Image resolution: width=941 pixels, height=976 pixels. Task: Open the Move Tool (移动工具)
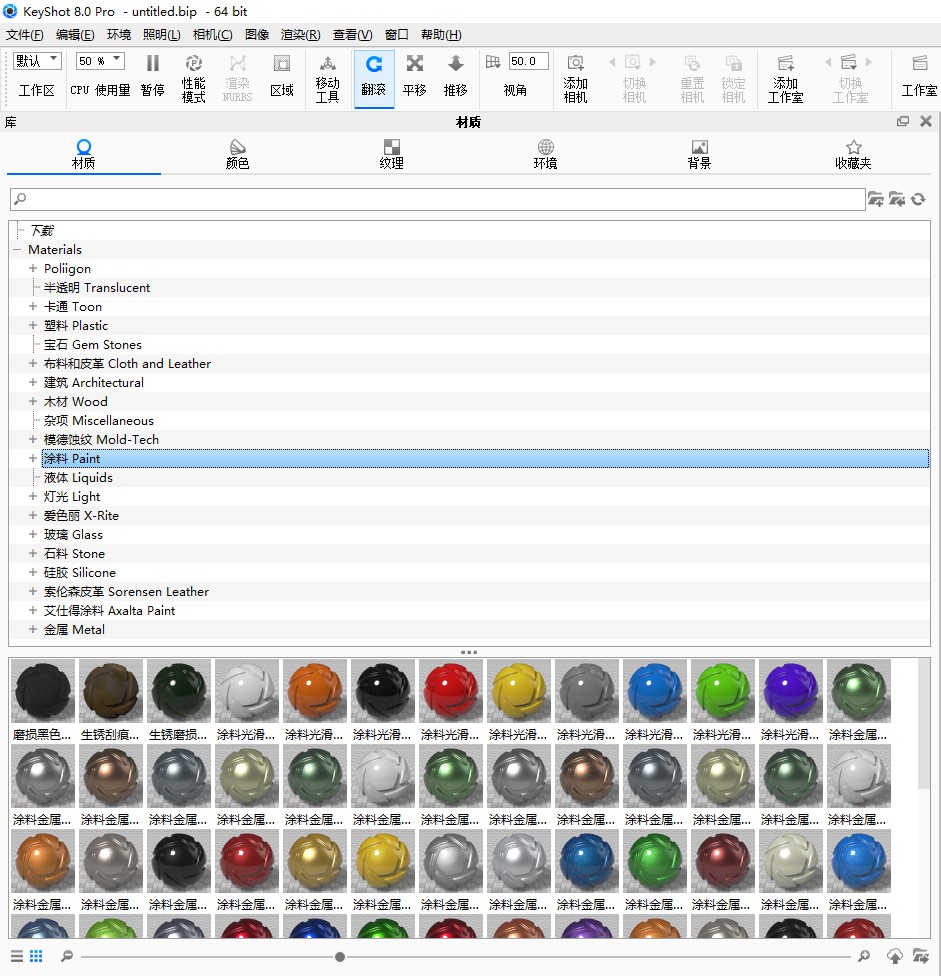(x=327, y=66)
